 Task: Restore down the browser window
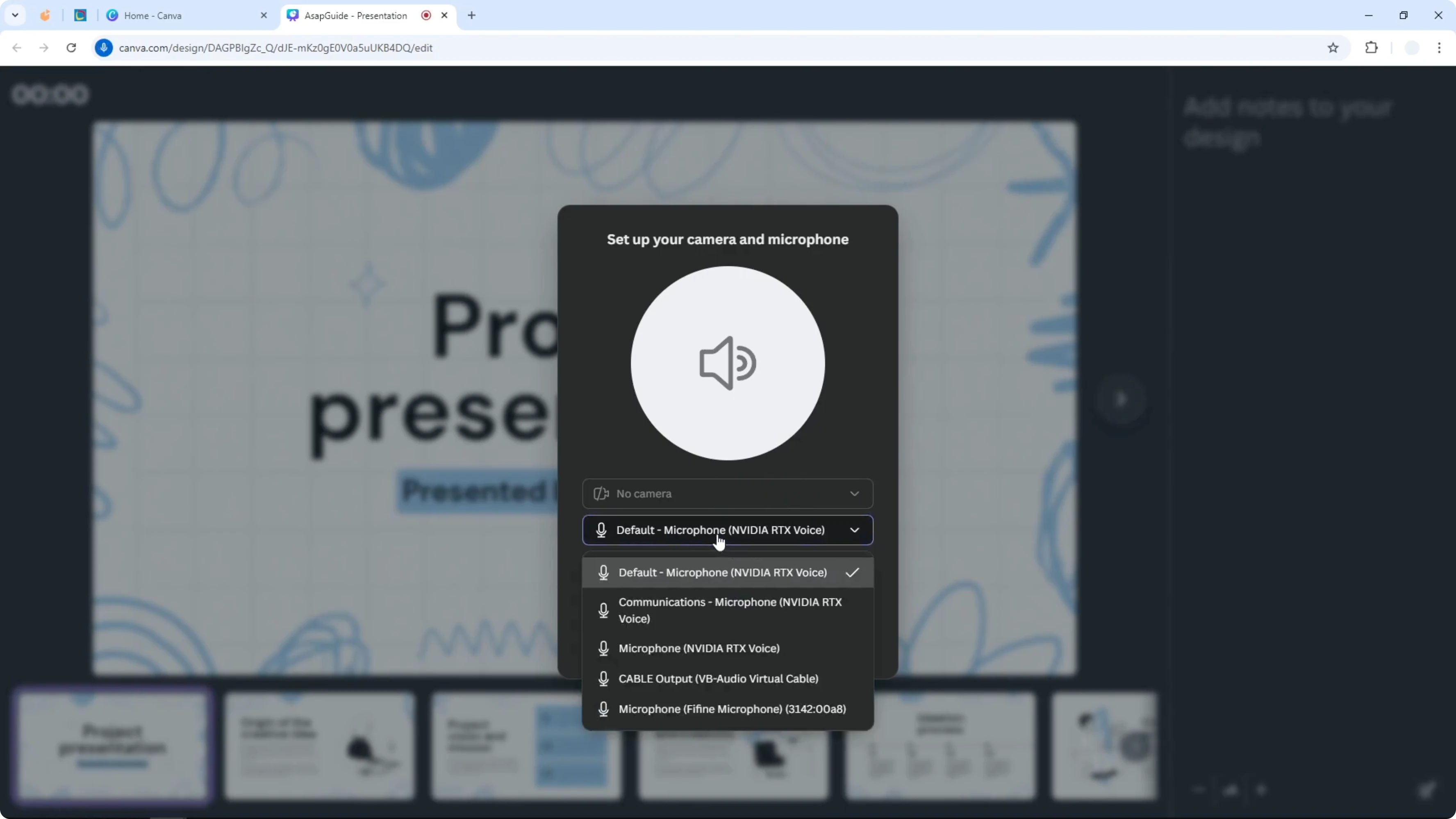[1404, 15]
